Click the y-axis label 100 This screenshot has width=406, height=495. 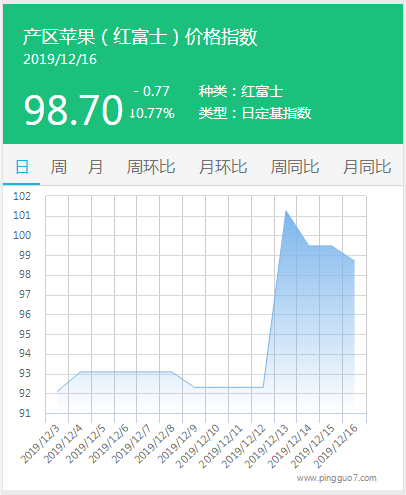pos(22,235)
